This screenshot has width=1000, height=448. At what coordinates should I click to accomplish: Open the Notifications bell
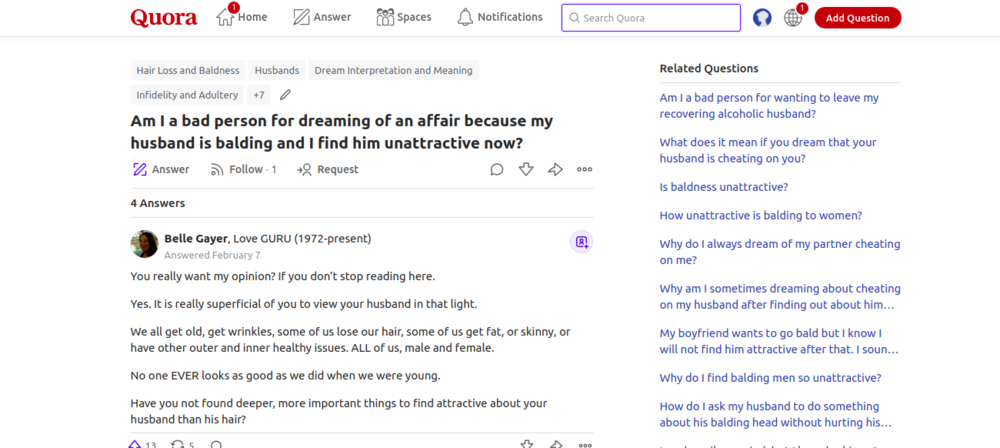(499, 17)
